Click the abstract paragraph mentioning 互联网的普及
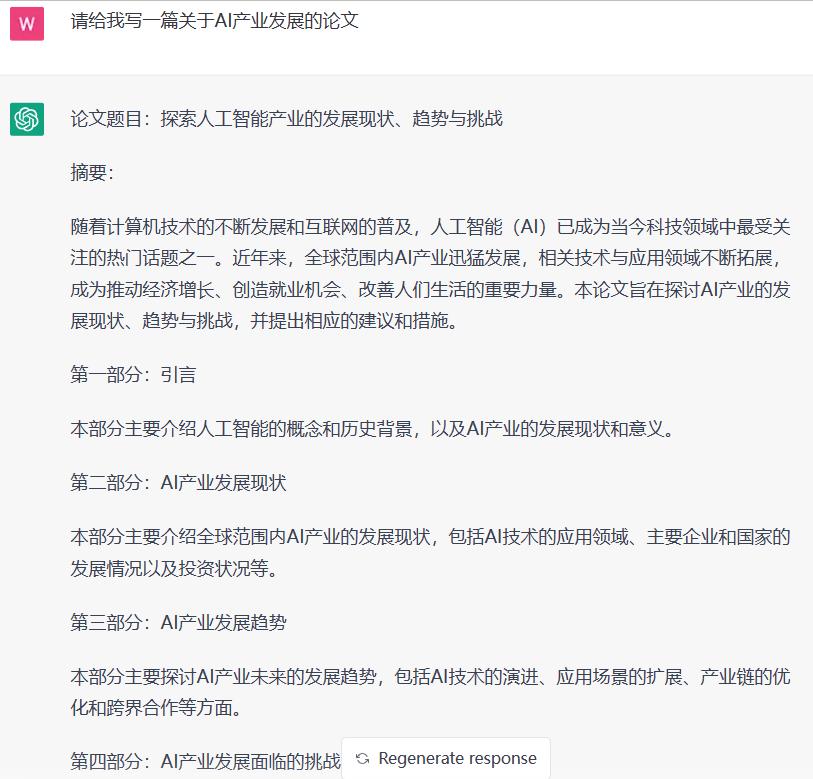Screen dimensions: 813x779 (400, 270)
